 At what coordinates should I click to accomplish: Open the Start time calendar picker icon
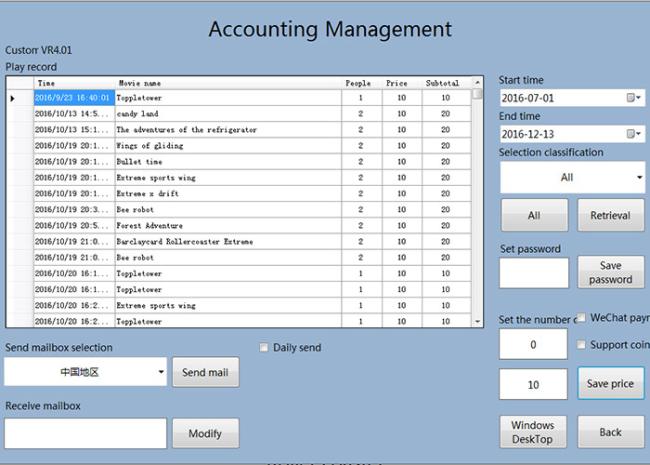click(x=632, y=98)
